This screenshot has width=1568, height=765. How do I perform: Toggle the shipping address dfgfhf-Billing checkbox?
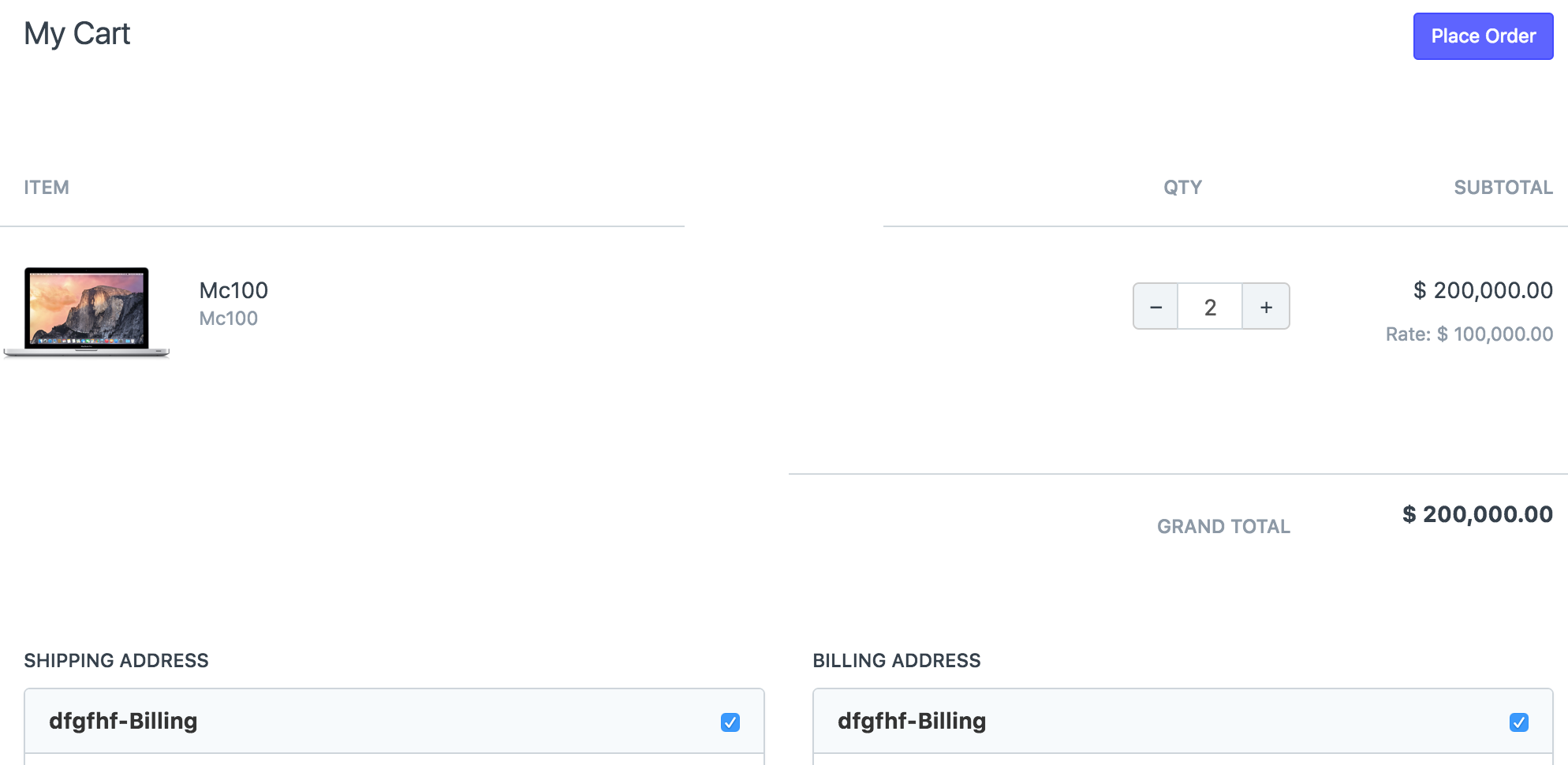click(x=730, y=722)
